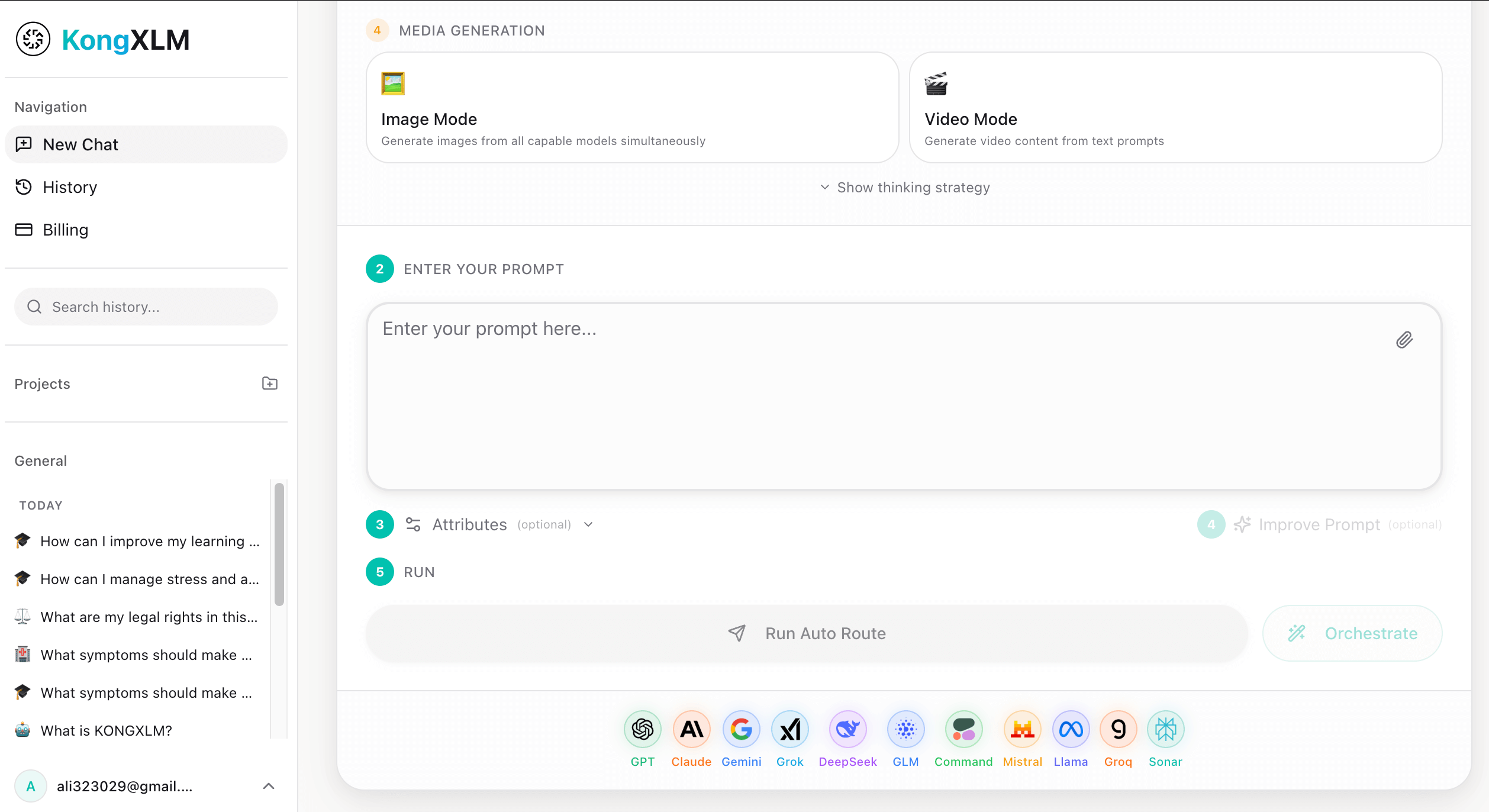Open the Billing page

pyautogui.click(x=65, y=230)
